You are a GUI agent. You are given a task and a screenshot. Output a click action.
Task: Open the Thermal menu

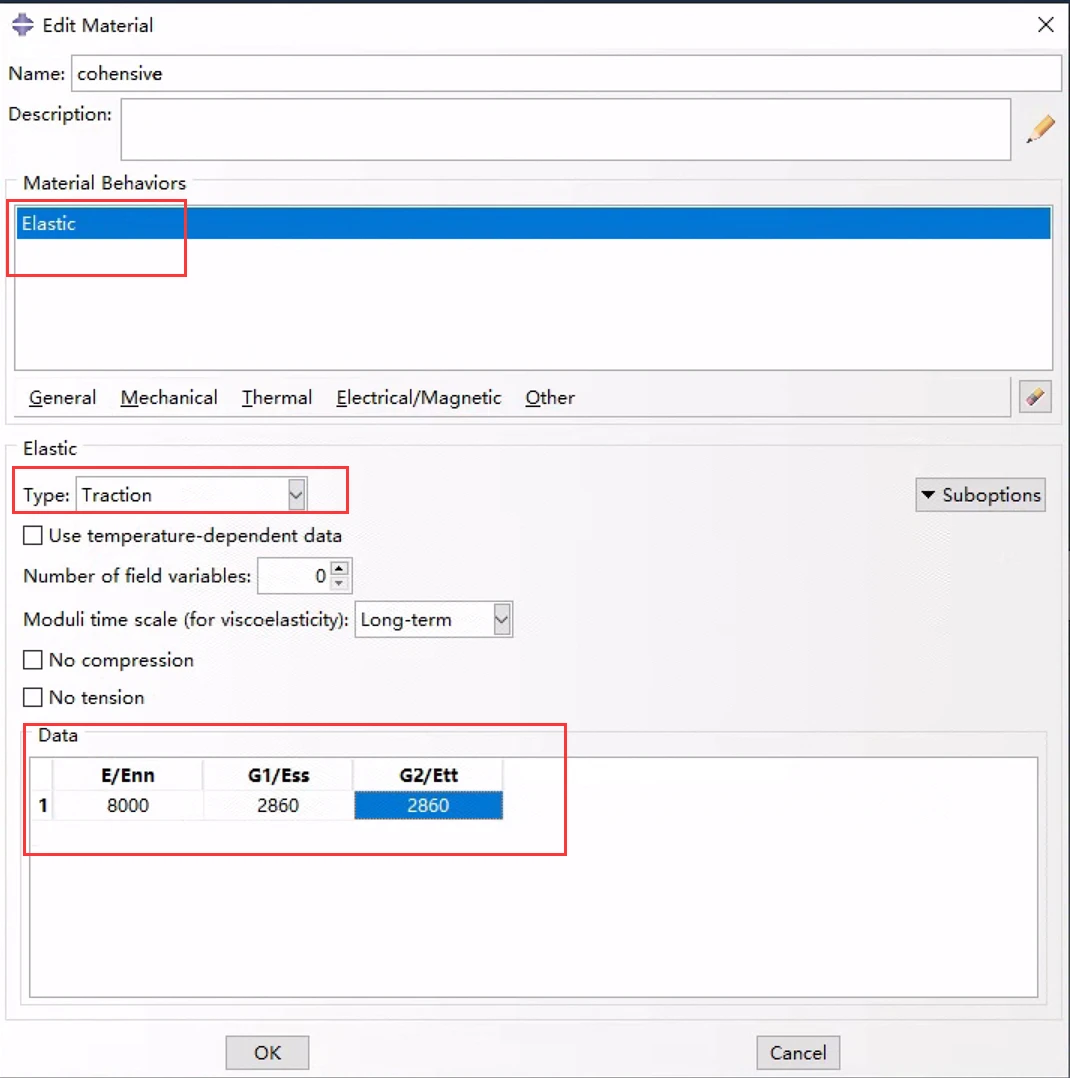pos(276,397)
